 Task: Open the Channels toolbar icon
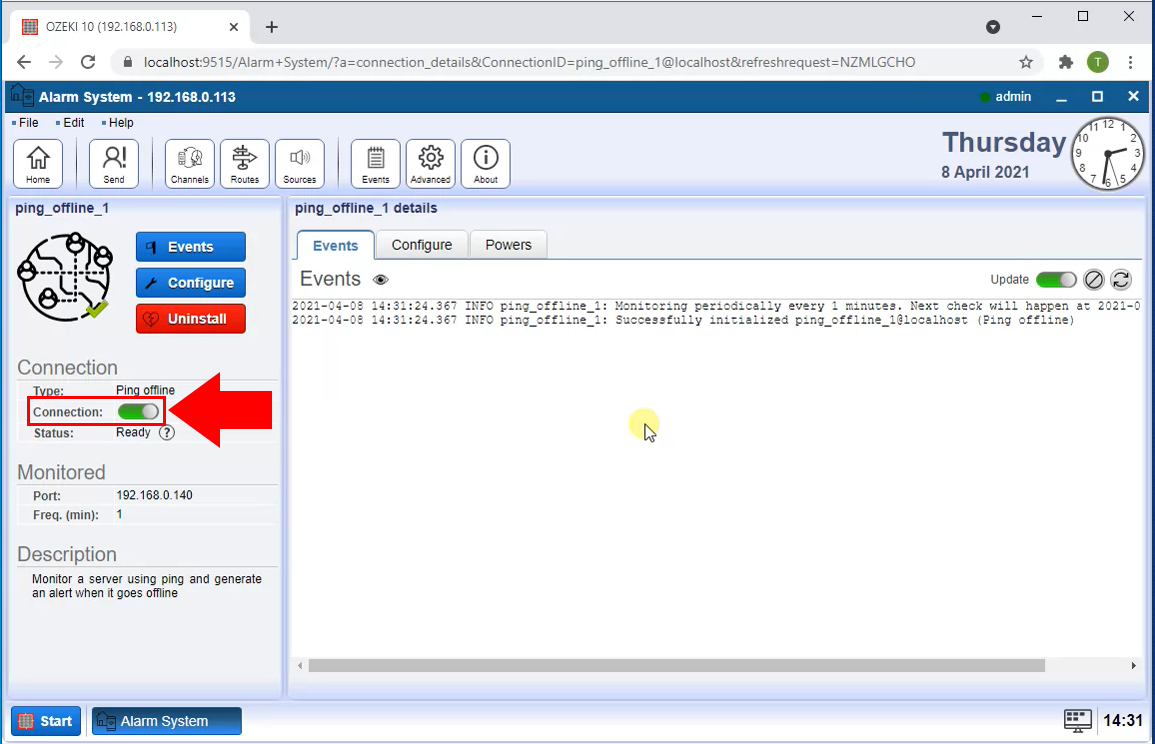click(x=189, y=164)
